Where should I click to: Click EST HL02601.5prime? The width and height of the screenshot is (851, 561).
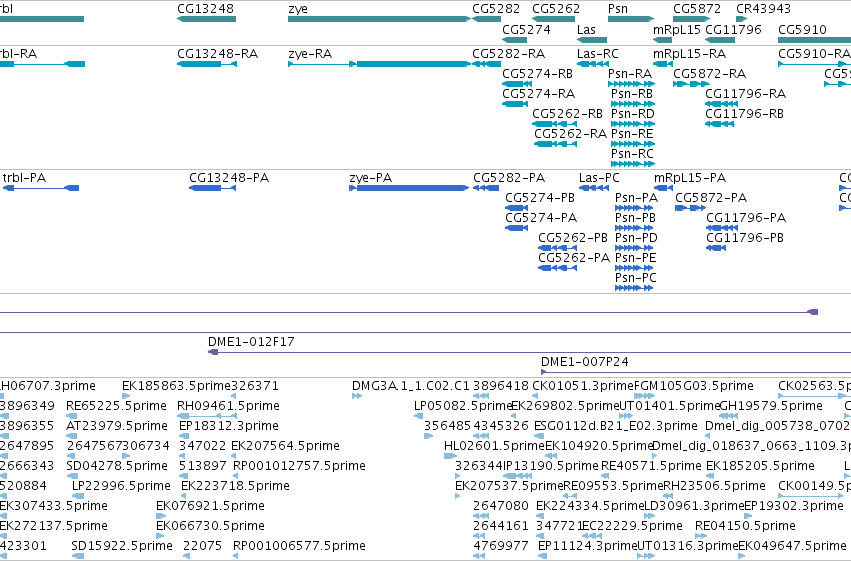click(x=494, y=446)
